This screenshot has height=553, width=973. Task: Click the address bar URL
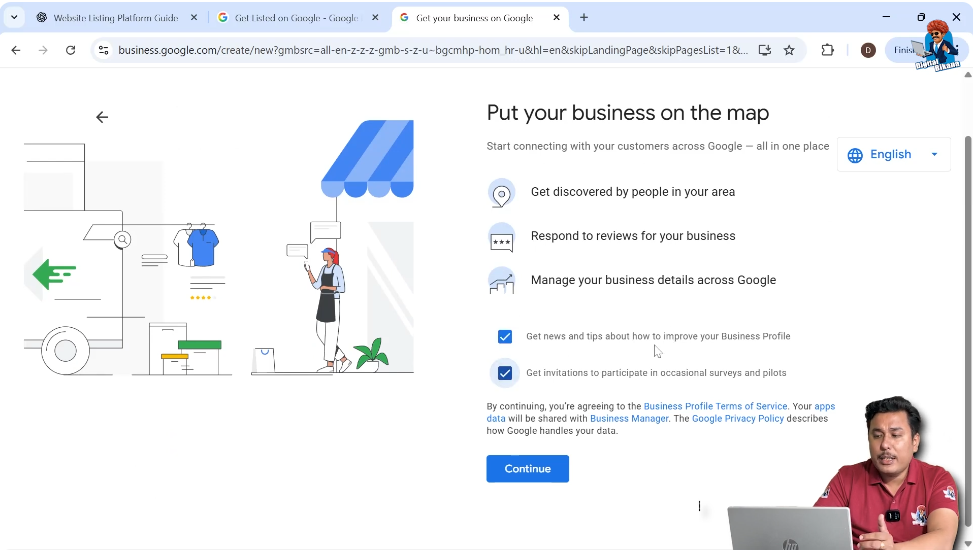click(x=433, y=50)
